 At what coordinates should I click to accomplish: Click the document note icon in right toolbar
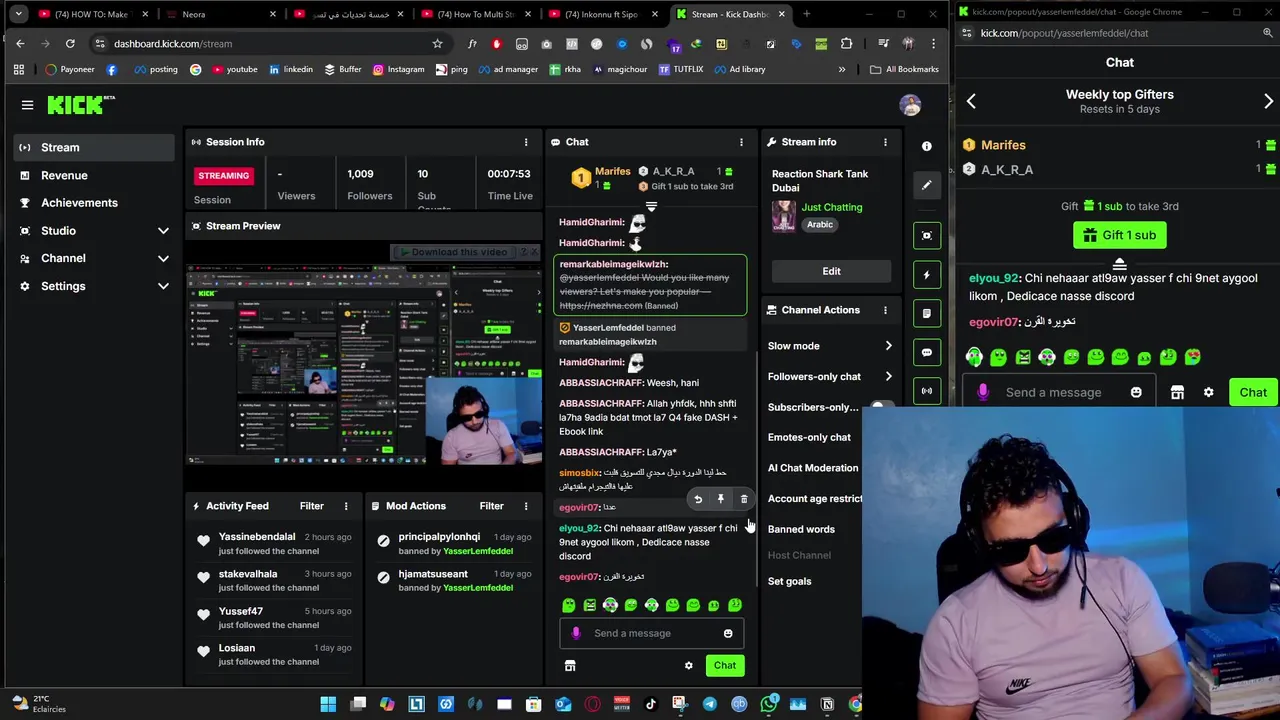point(927,313)
